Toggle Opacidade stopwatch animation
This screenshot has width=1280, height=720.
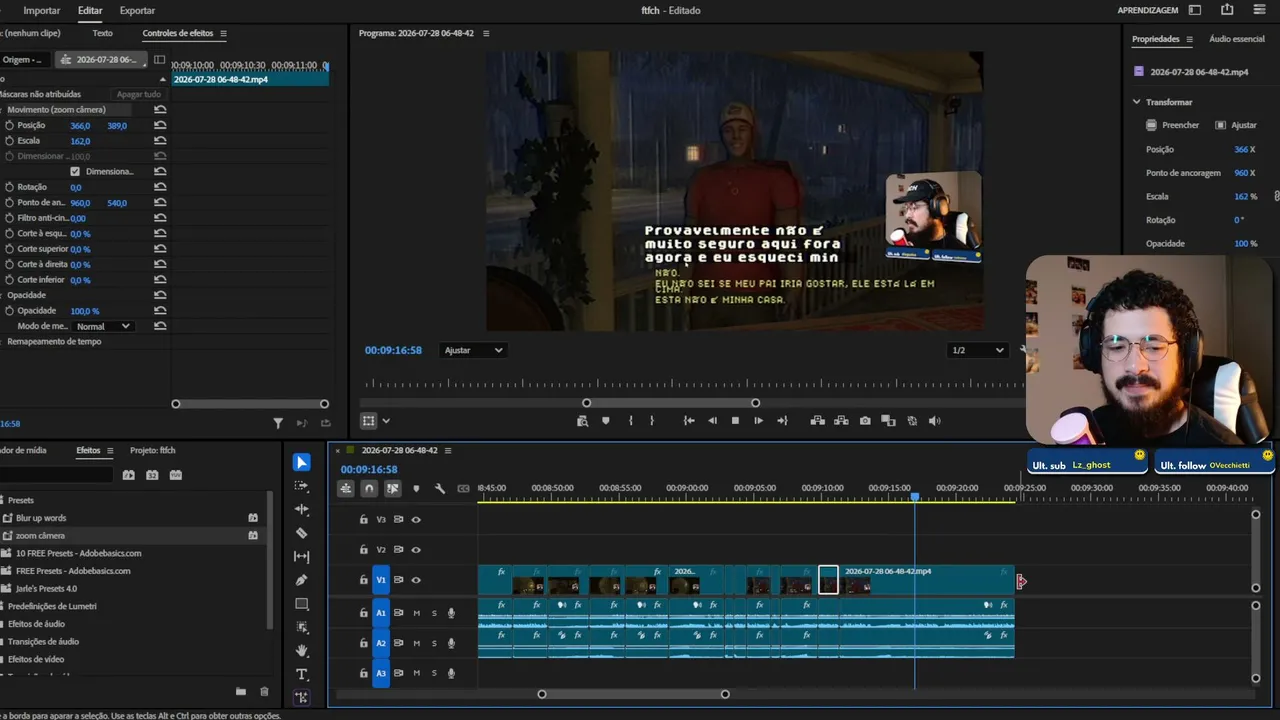[9, 311]
